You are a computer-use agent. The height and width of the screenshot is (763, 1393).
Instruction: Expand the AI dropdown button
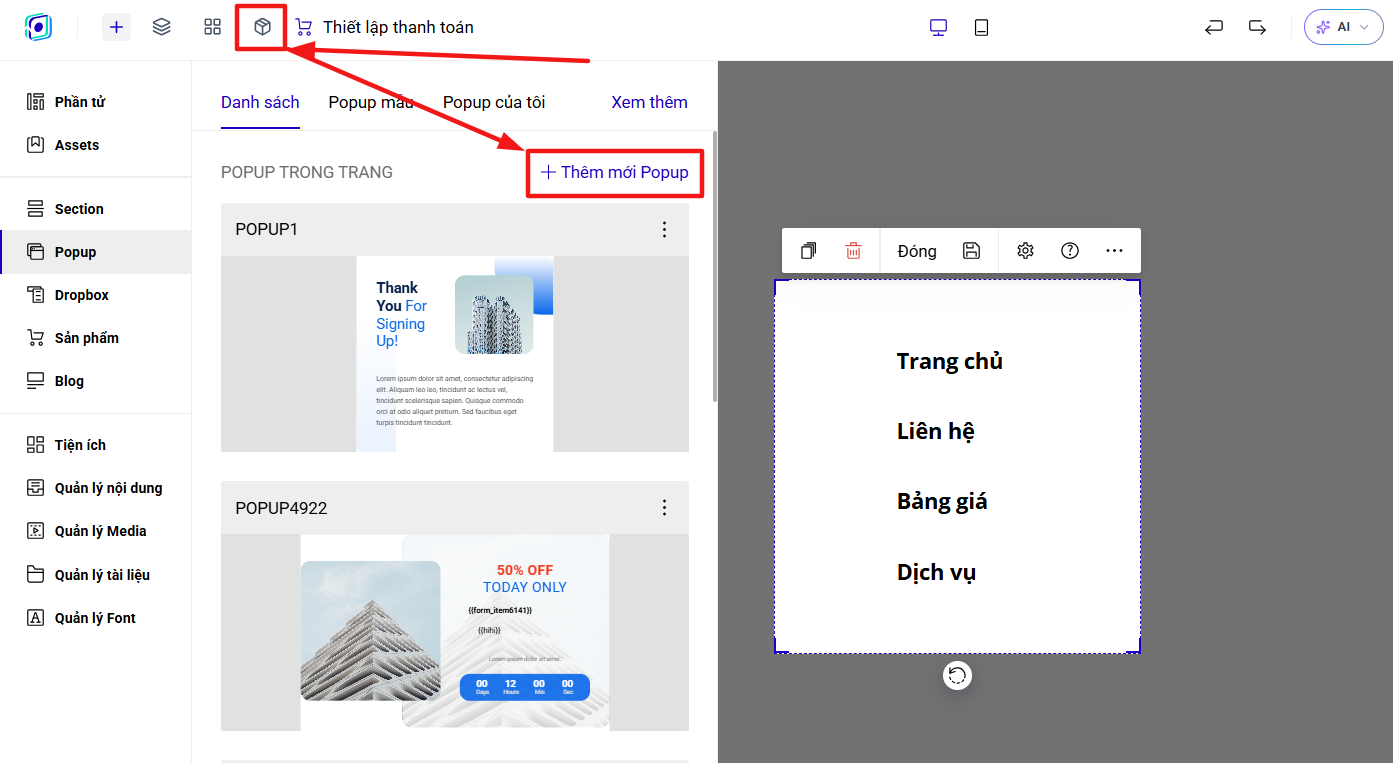tap(1343, 27)
